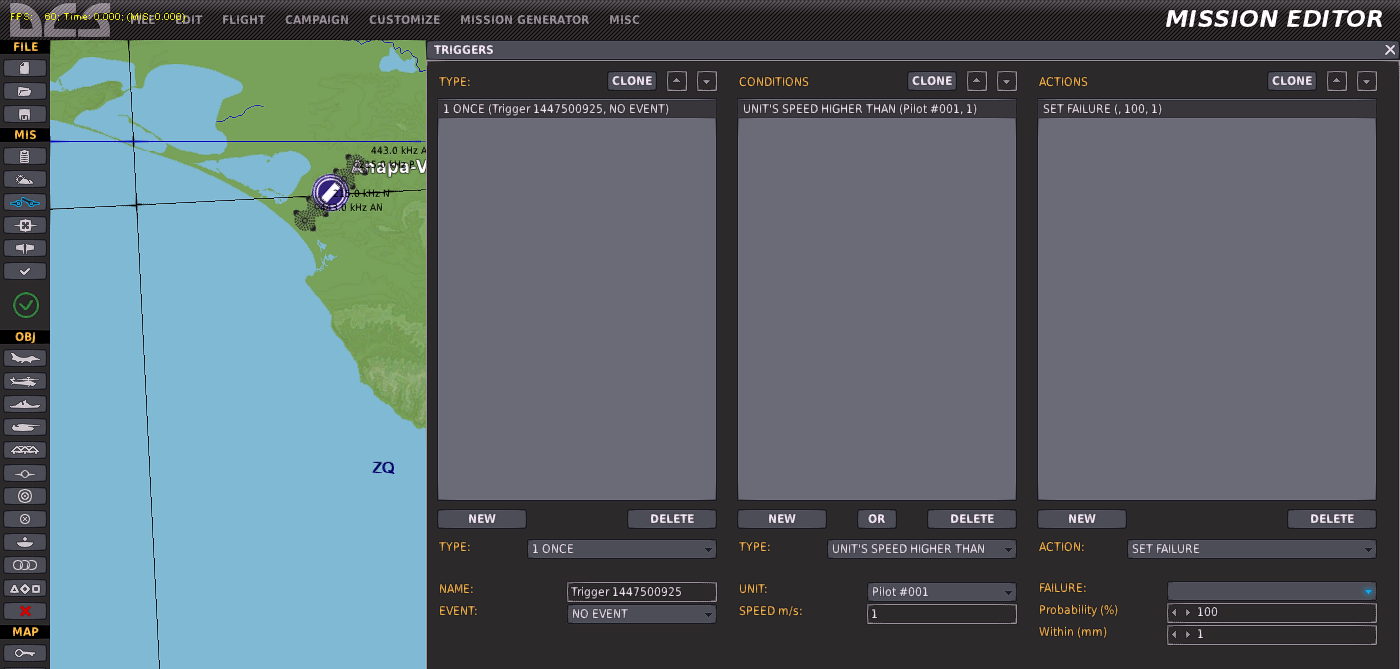Click the trigger NAME input field
1400x669 pixels.
tap(642, 592)
